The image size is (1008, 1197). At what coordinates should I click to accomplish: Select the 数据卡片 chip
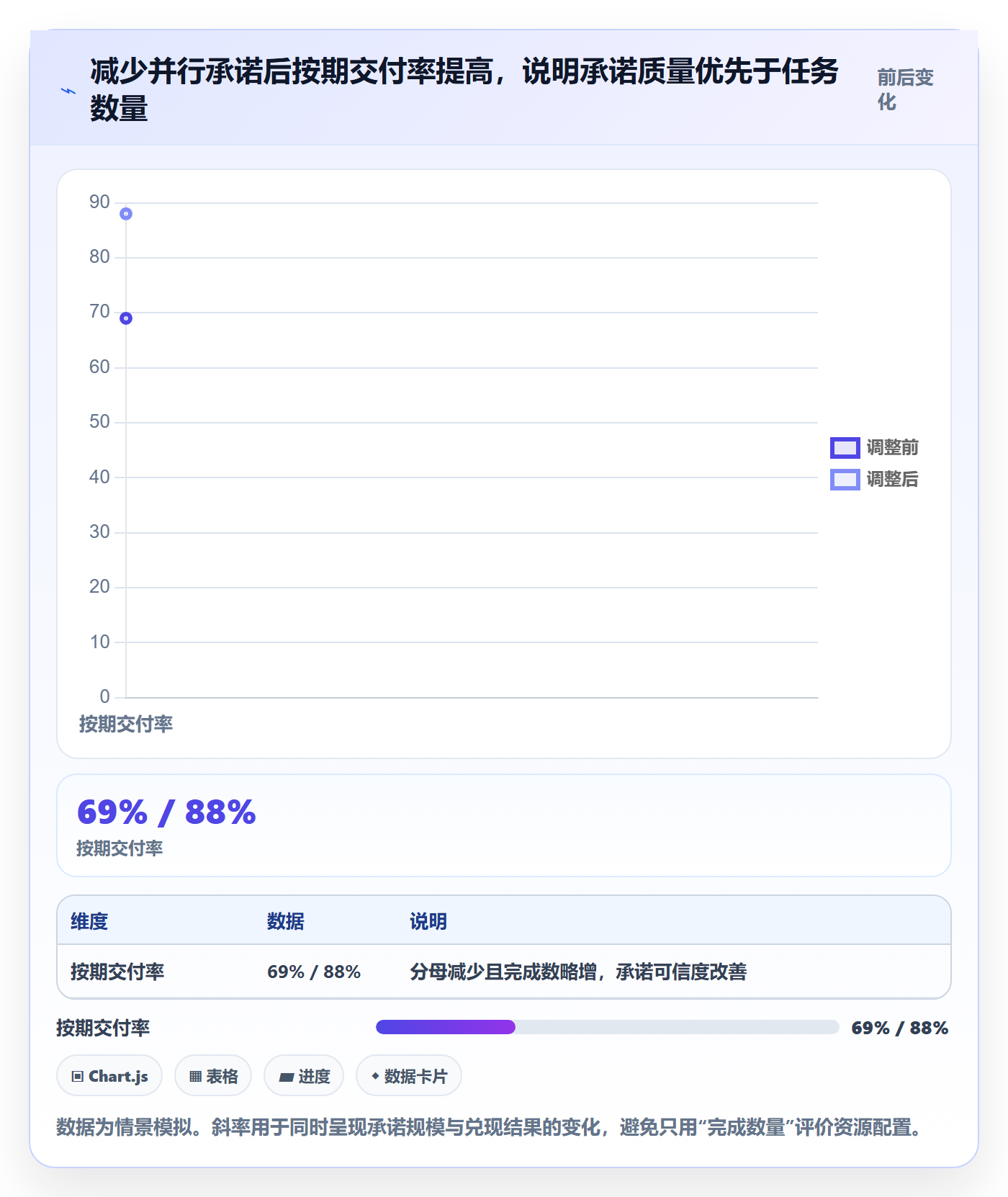409,1076
